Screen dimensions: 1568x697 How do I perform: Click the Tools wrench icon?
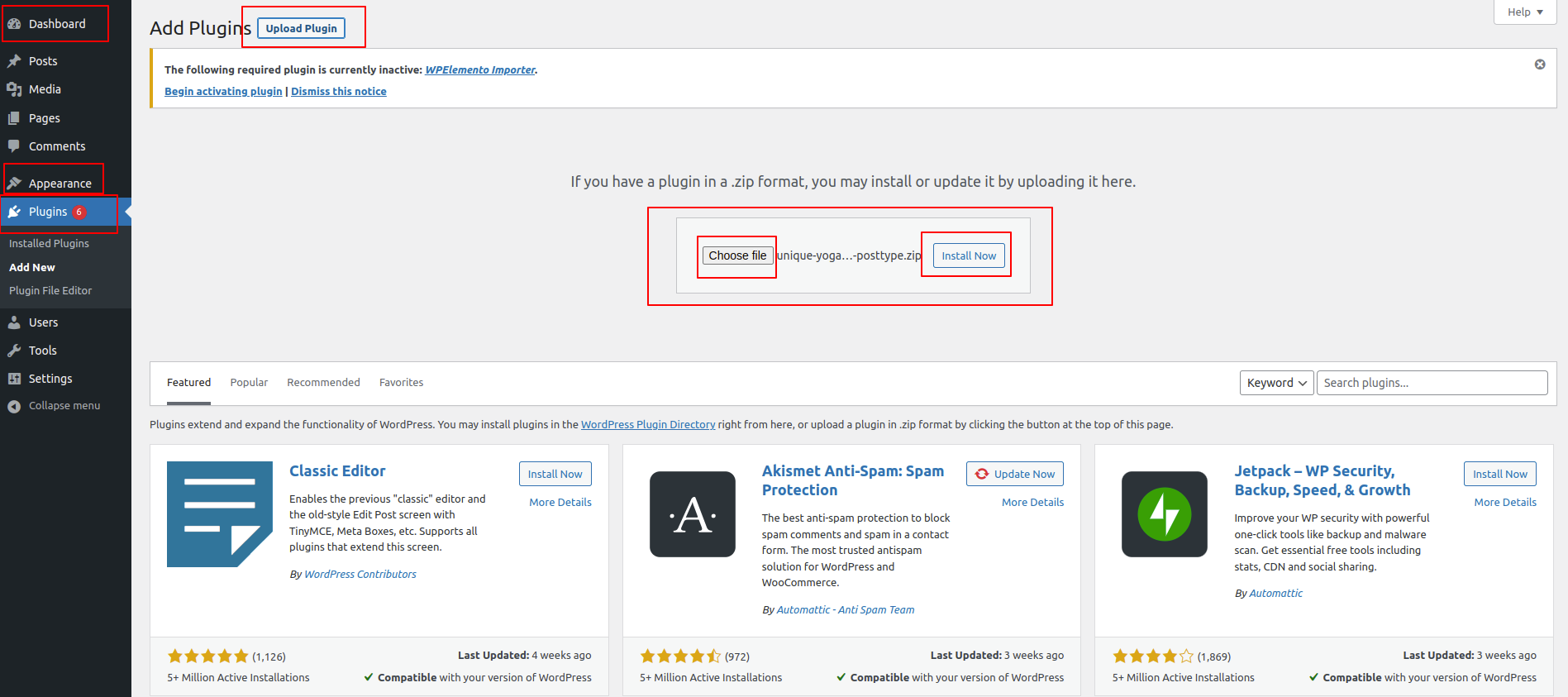point(14,351)
